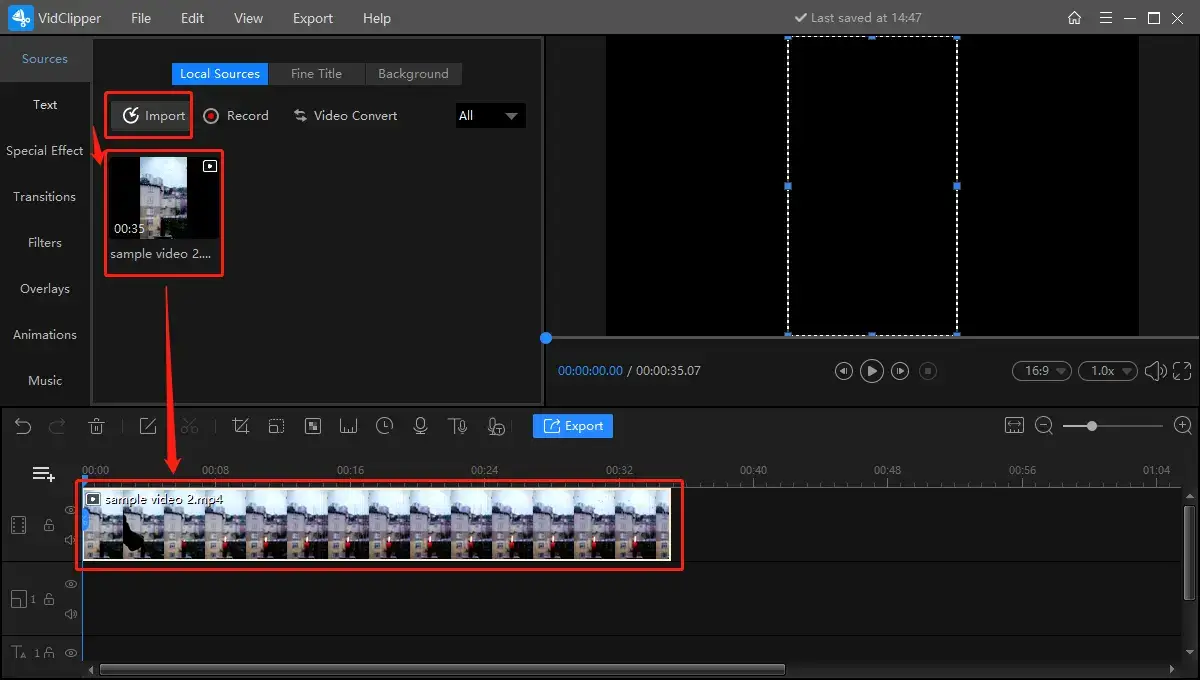This screenshot has width=1200, height=680.
Task: Select the mosaic tool icon
Action: click(313, 426)
